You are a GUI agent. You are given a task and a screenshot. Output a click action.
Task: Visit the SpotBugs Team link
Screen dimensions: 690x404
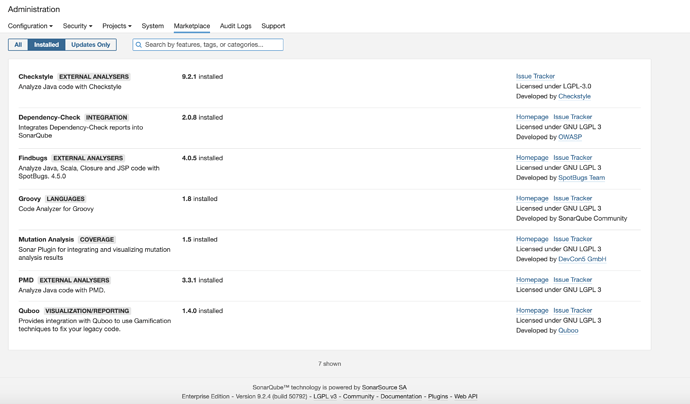click(581, 178)
